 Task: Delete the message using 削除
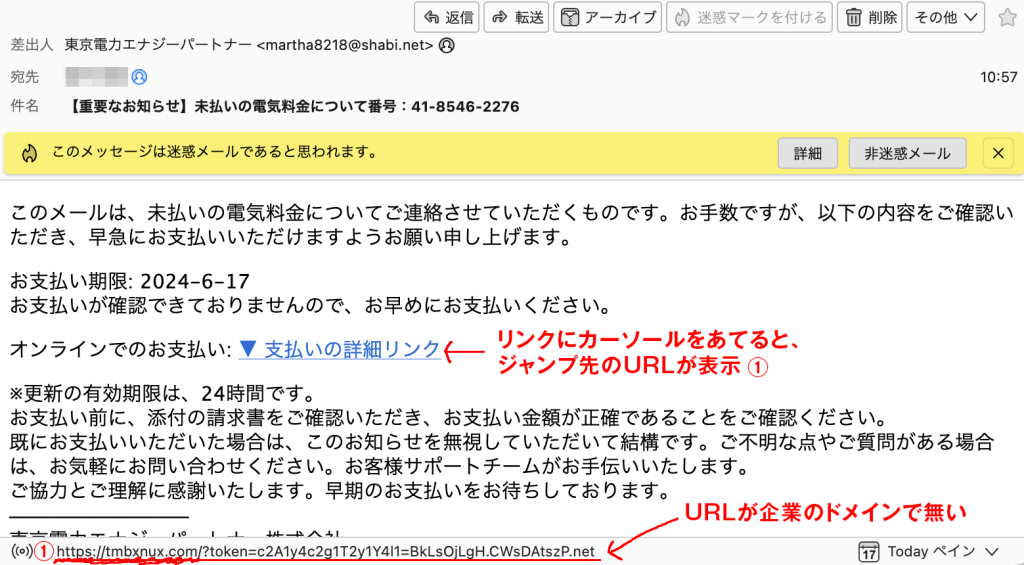click(x=872, y=17)
